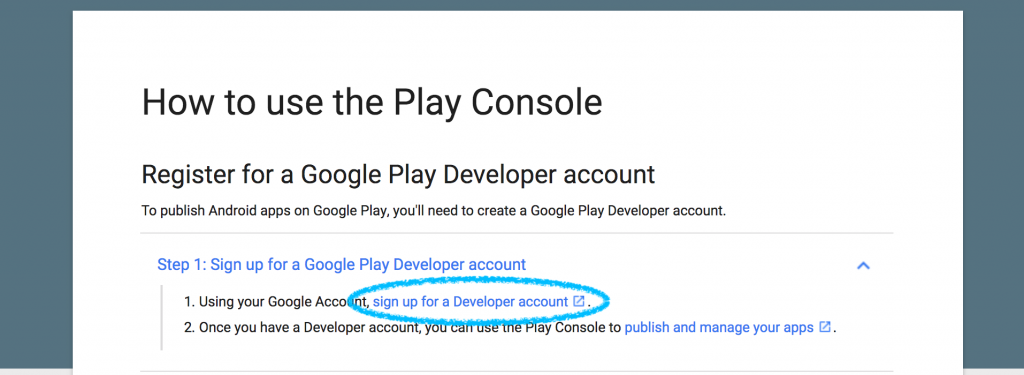Click the 'How to use the Play Console' title
The image size is (1024, 375).
click(372, 103)
